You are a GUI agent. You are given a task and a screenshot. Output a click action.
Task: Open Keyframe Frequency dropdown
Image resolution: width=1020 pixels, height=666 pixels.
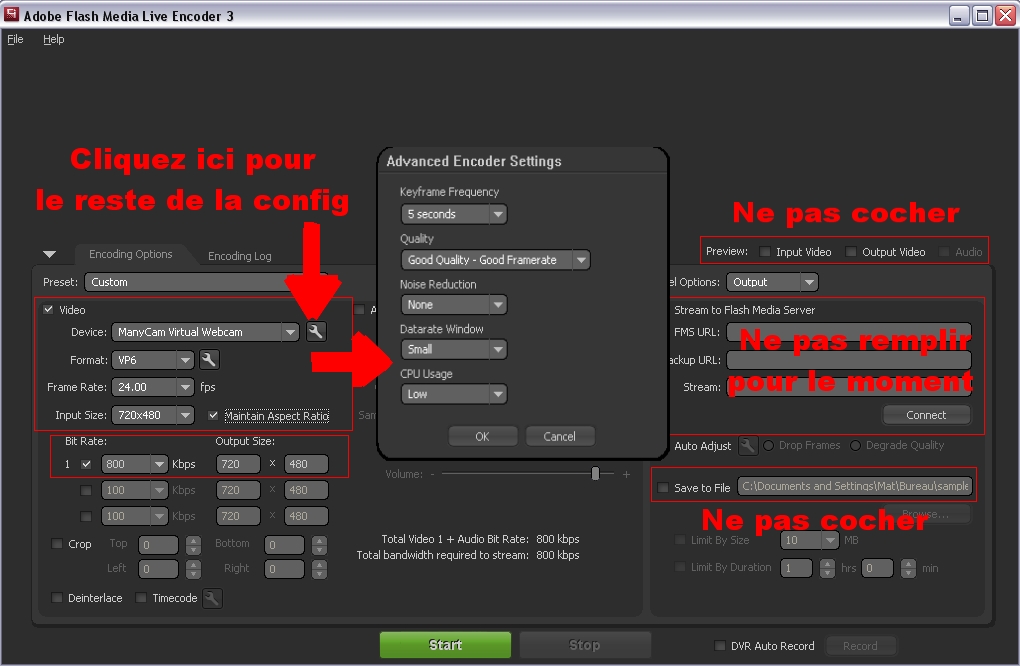pyautogui.click(x=453, y=214)
